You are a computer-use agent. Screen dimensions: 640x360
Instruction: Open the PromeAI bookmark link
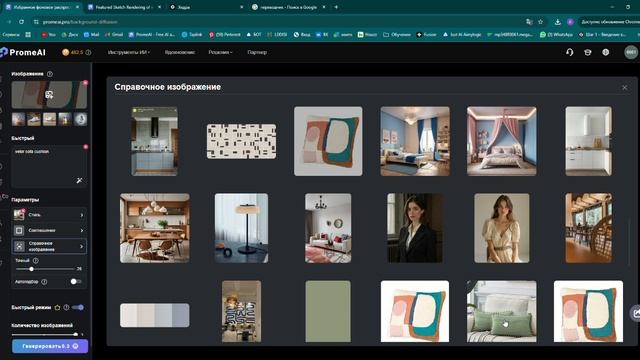pos(151,35)
